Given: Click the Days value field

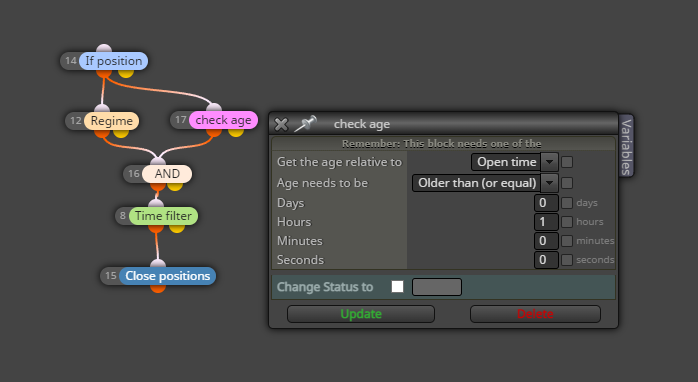Looking at the screenshot, I should coord(546,203).
